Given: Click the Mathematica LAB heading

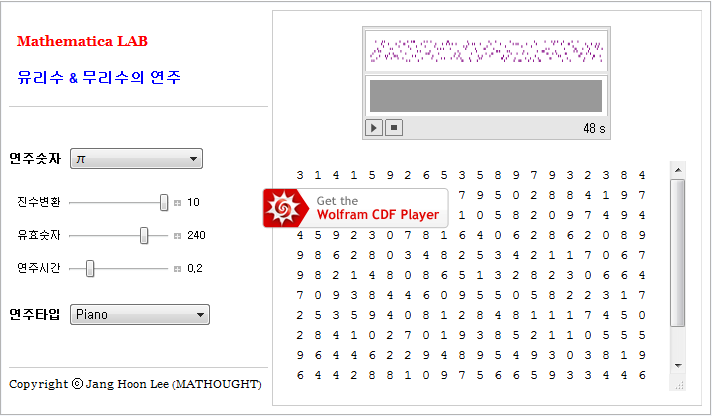Looking at the screenshot, I should (82, 41).
